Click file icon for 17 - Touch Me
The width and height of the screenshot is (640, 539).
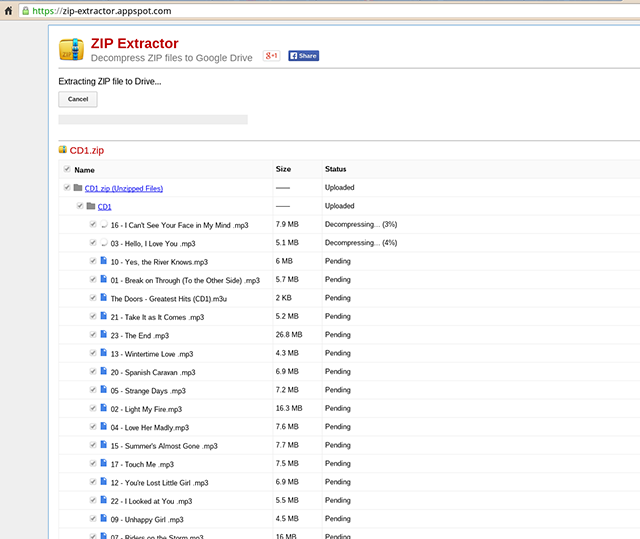(104, 463)
